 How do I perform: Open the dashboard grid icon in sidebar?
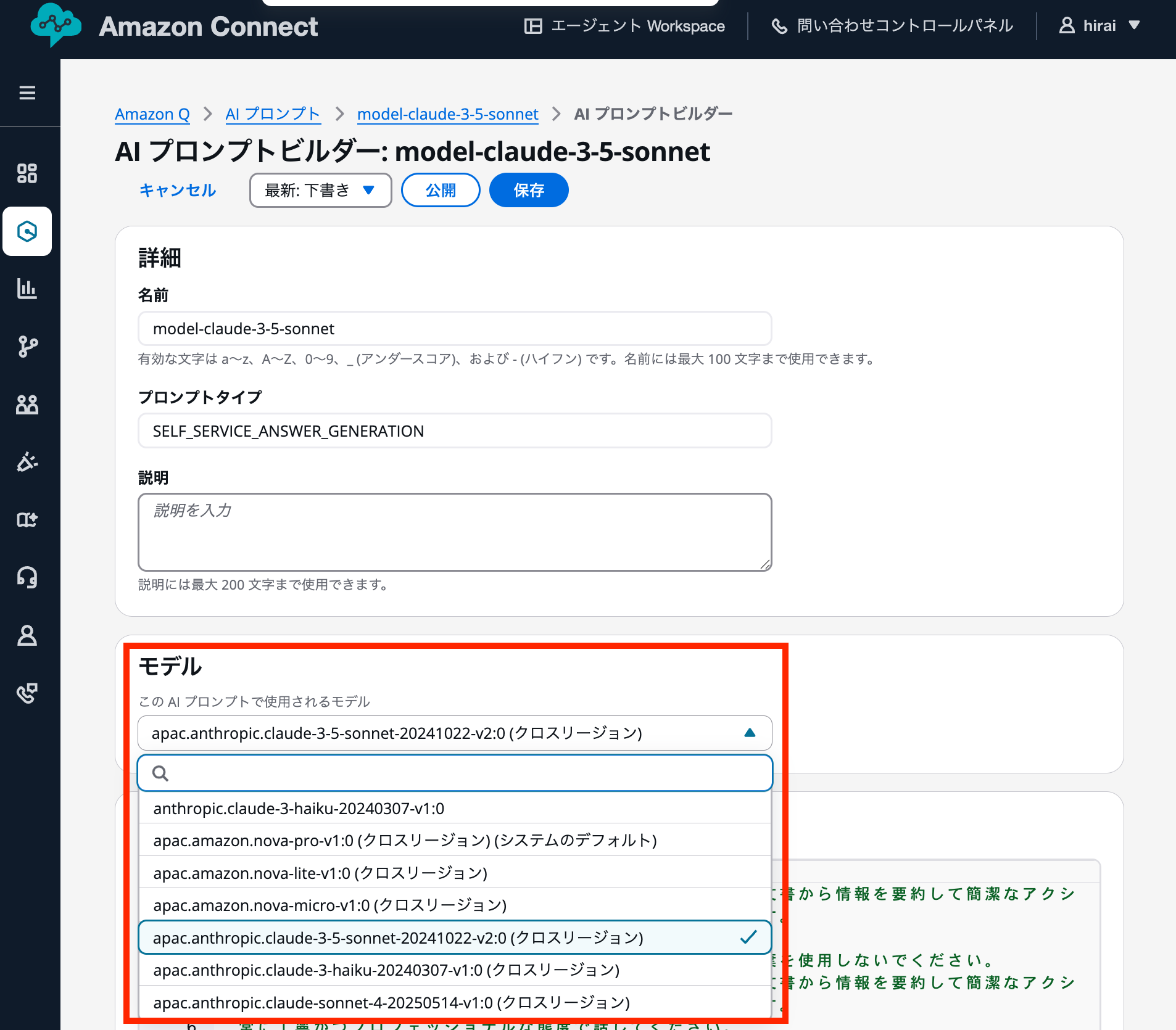click(27, 173)
